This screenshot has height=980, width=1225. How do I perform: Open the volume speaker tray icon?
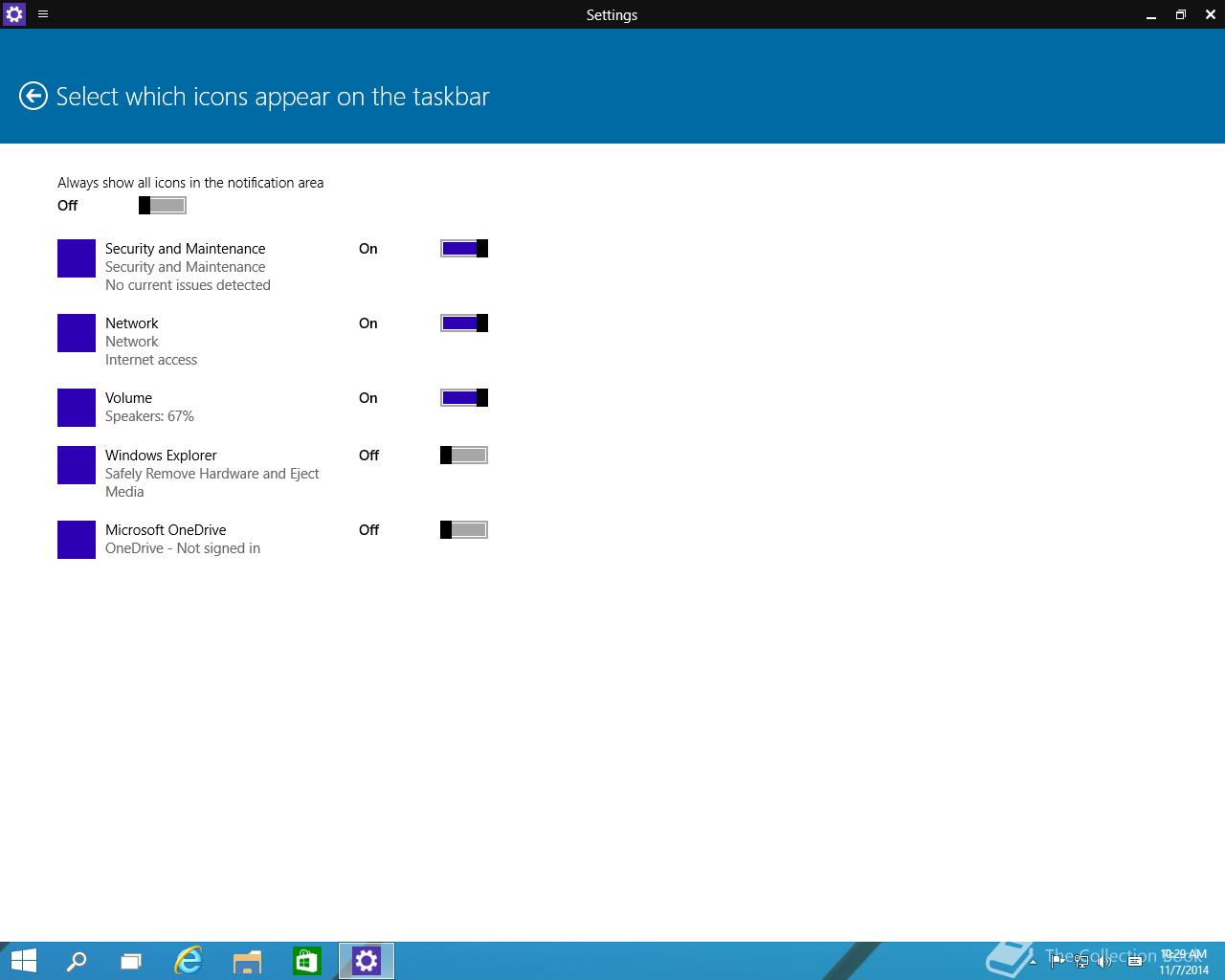(1105, 961)
